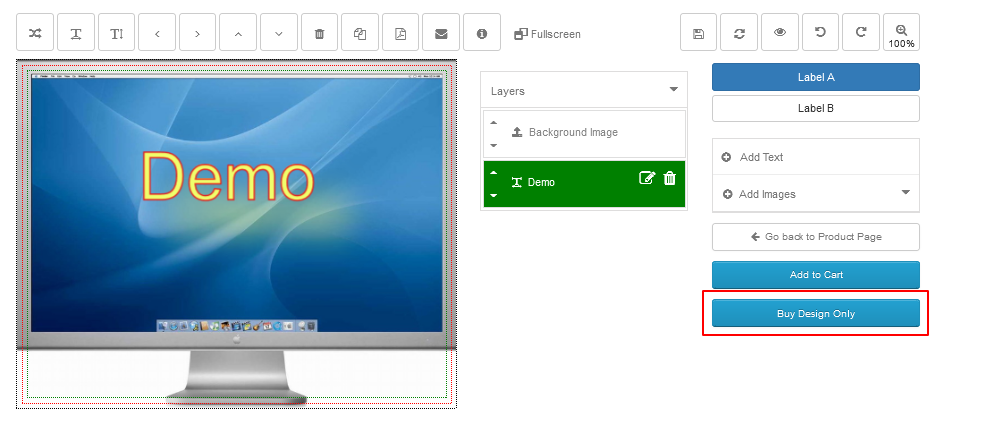Screen dimensions: 1000x442
Task: Move Demo layer down with its arrow
Action: (x=493, y=195)
